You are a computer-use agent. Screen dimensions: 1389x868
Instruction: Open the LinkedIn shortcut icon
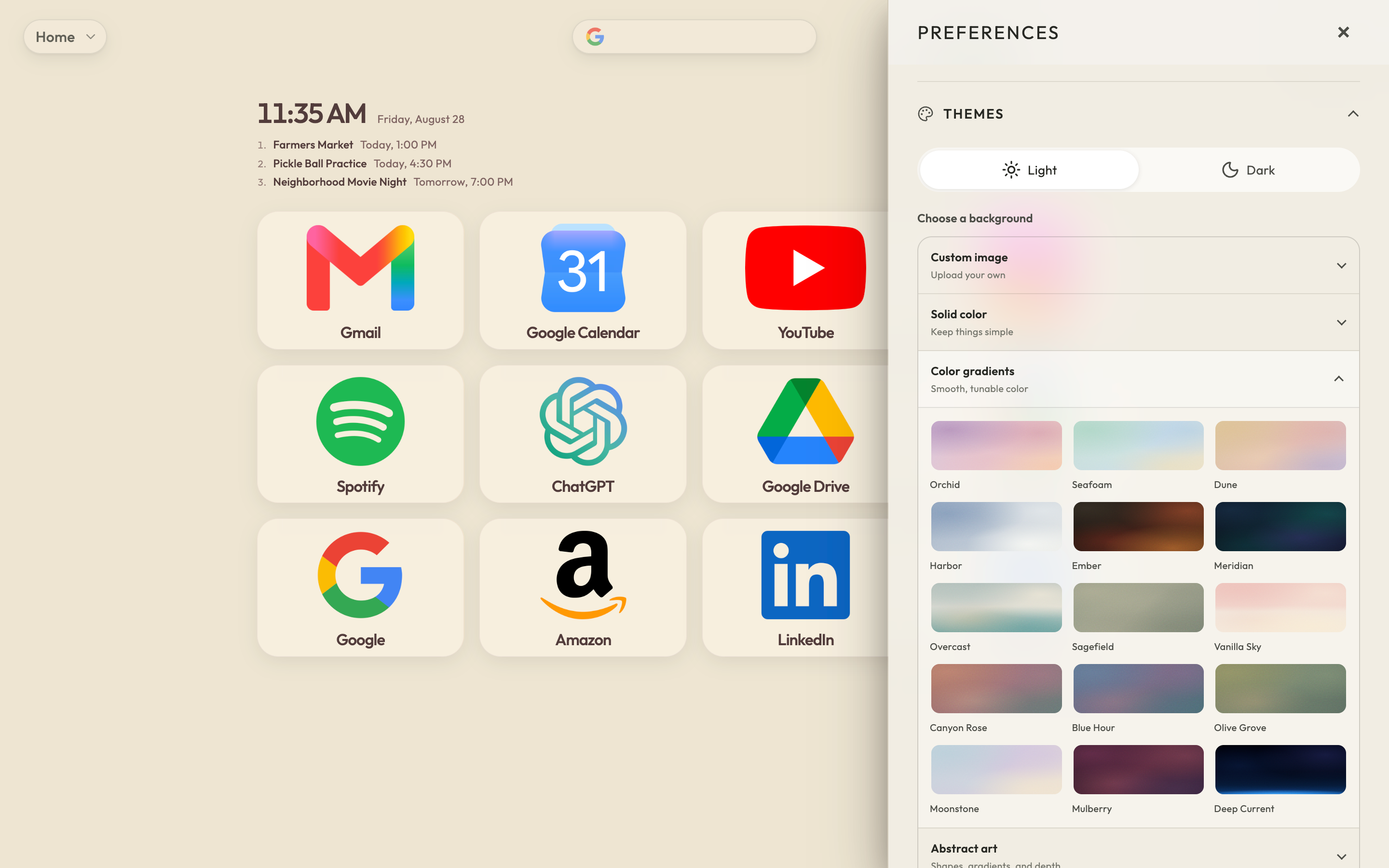805,575
